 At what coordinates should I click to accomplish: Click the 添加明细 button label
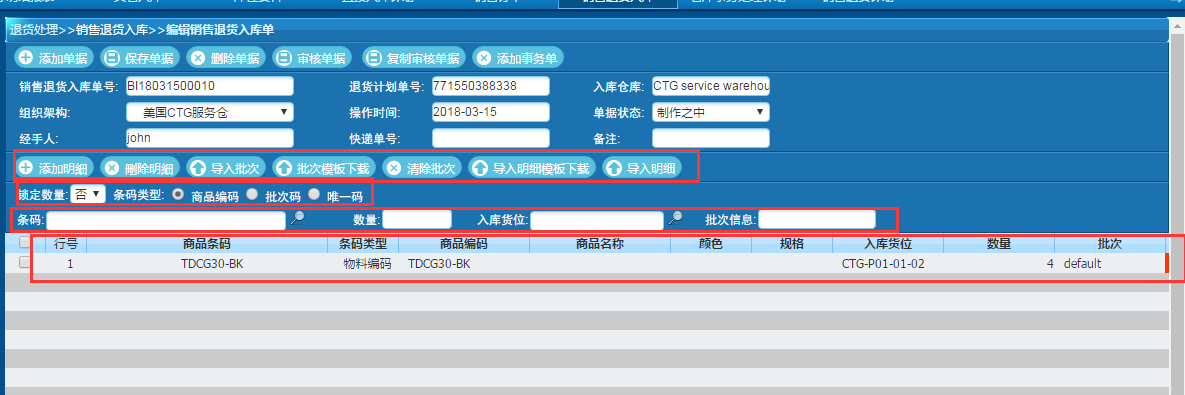click(x=63, y=168)
